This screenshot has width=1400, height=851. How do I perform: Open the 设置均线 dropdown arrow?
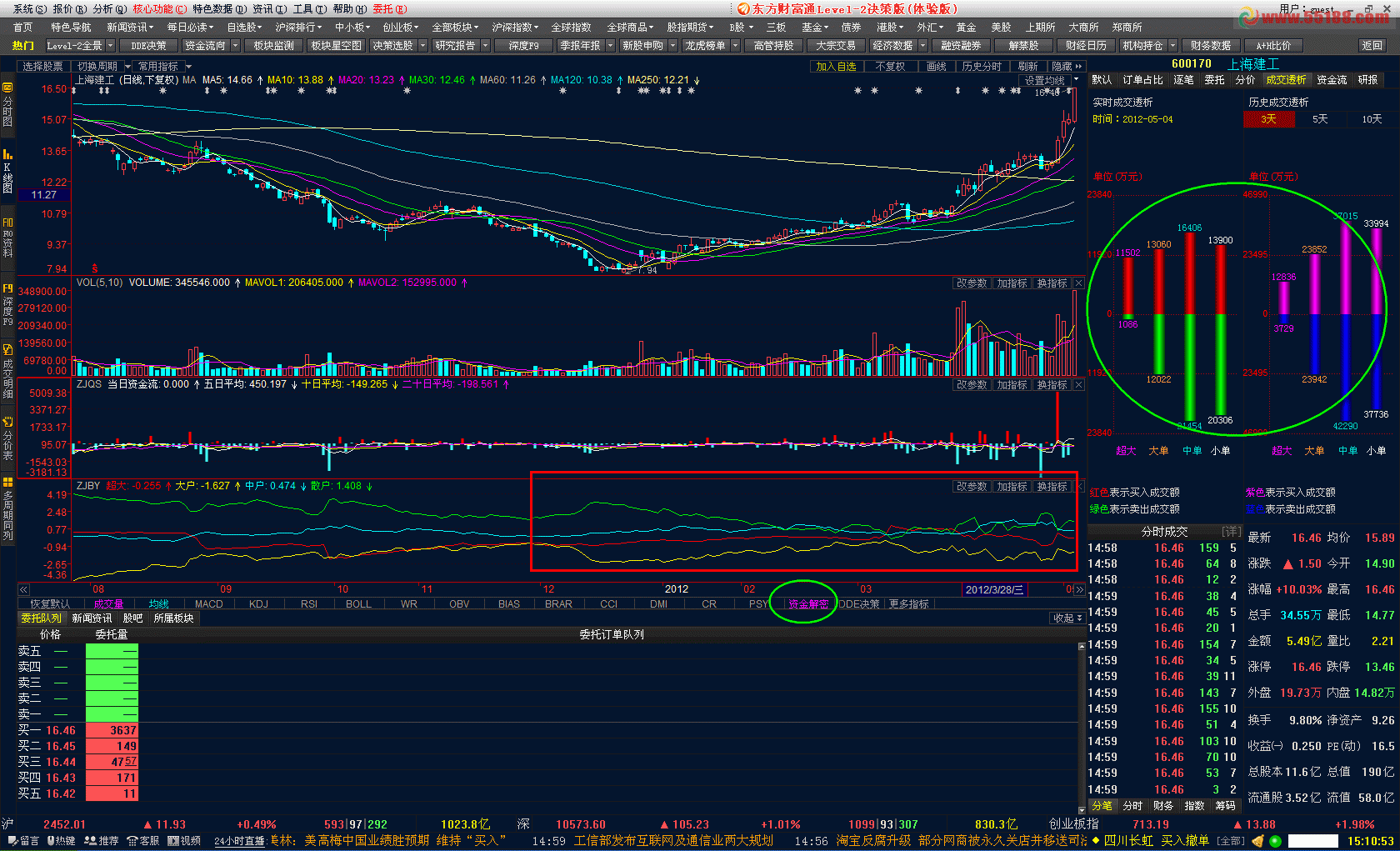tap(1076, 80)
